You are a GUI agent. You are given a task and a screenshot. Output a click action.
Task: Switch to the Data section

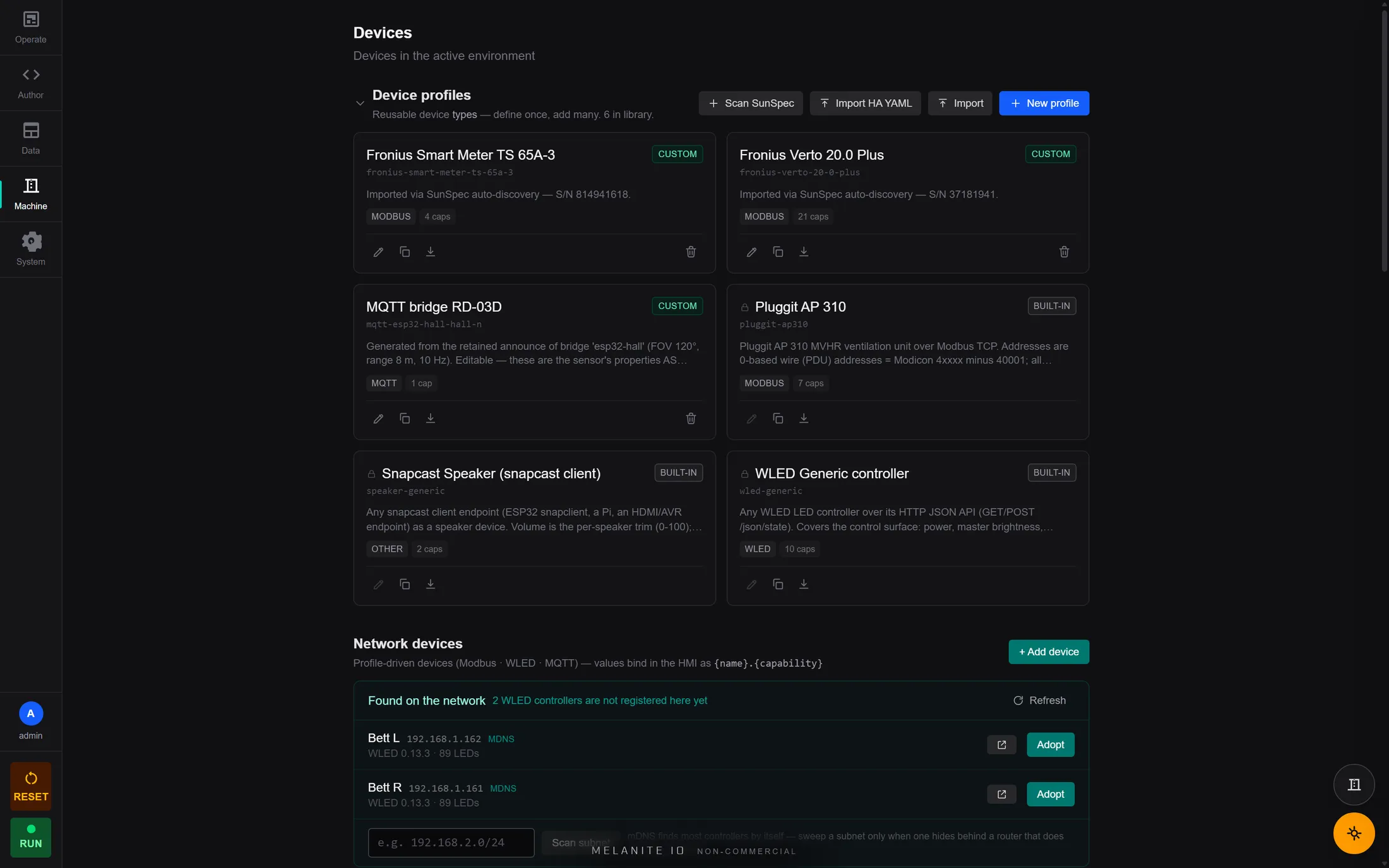point(31,138)
